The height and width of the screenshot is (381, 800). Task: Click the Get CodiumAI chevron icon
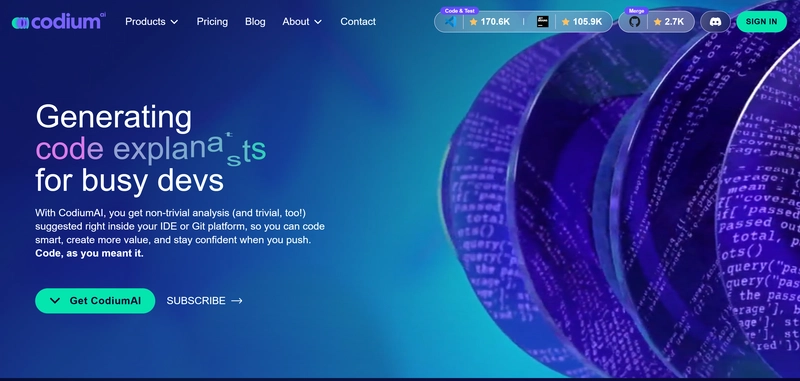tap(56, 300)
